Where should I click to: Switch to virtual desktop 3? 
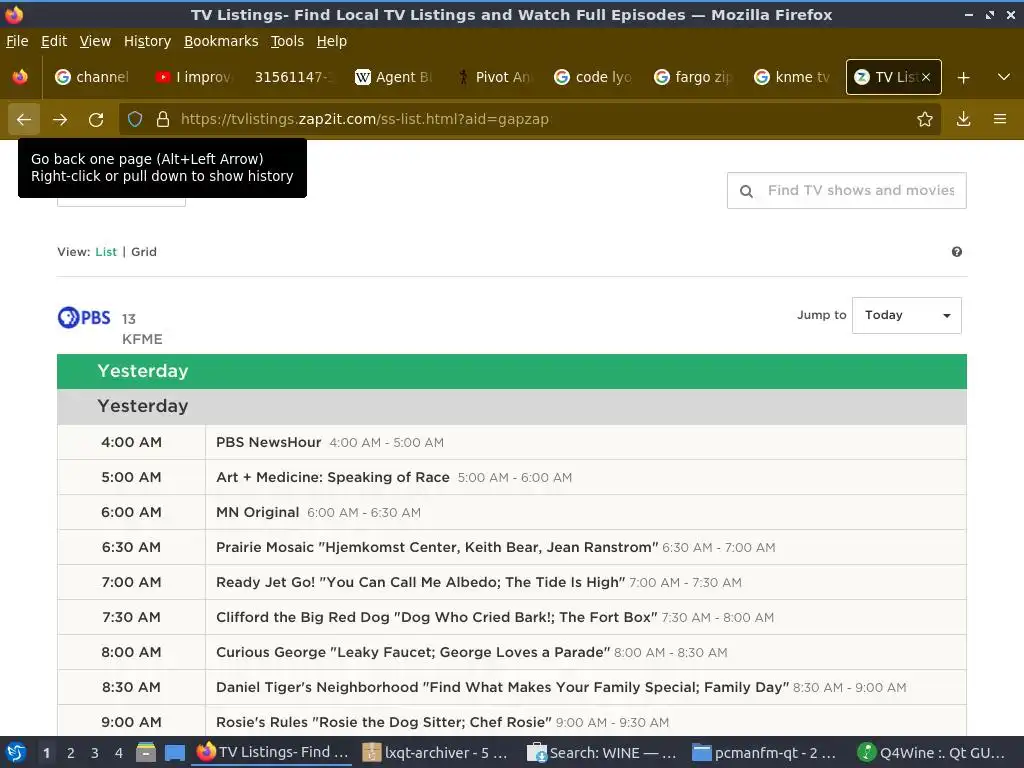tap(95, 753)
